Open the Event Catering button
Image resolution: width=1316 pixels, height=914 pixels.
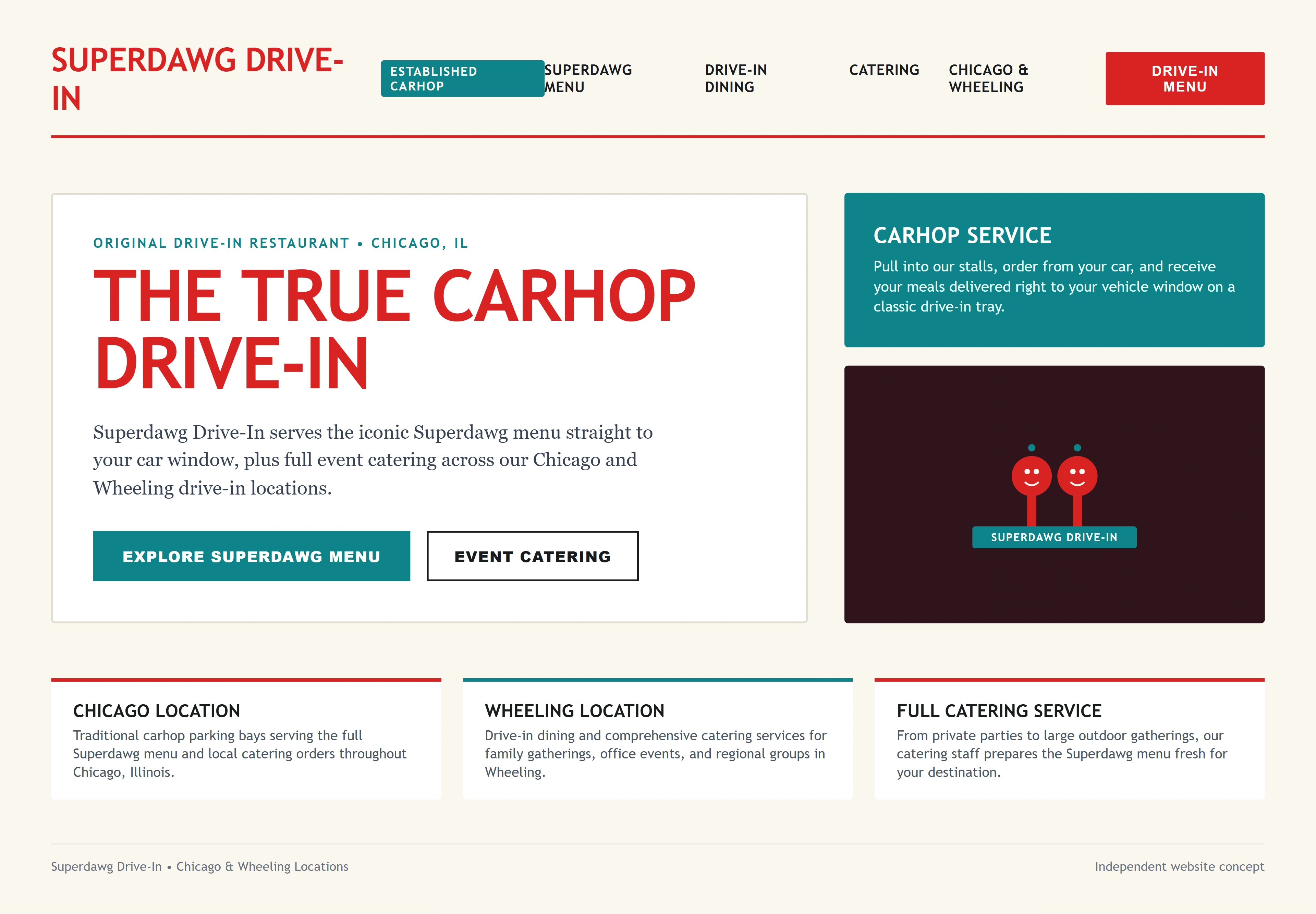click(x=533, y=556)
